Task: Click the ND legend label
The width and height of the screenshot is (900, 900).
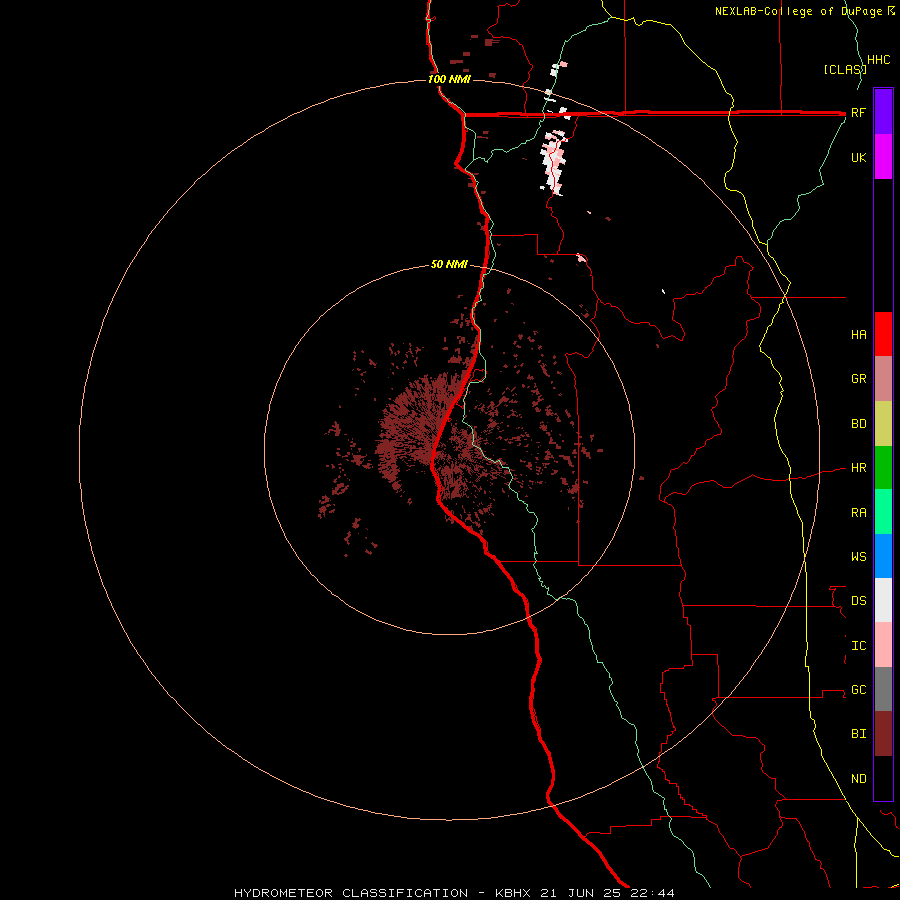Action: (x=858, y=779)
